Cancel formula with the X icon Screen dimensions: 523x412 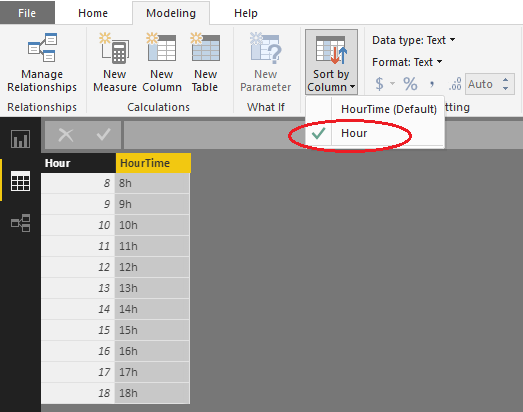[x=66, y=135]
